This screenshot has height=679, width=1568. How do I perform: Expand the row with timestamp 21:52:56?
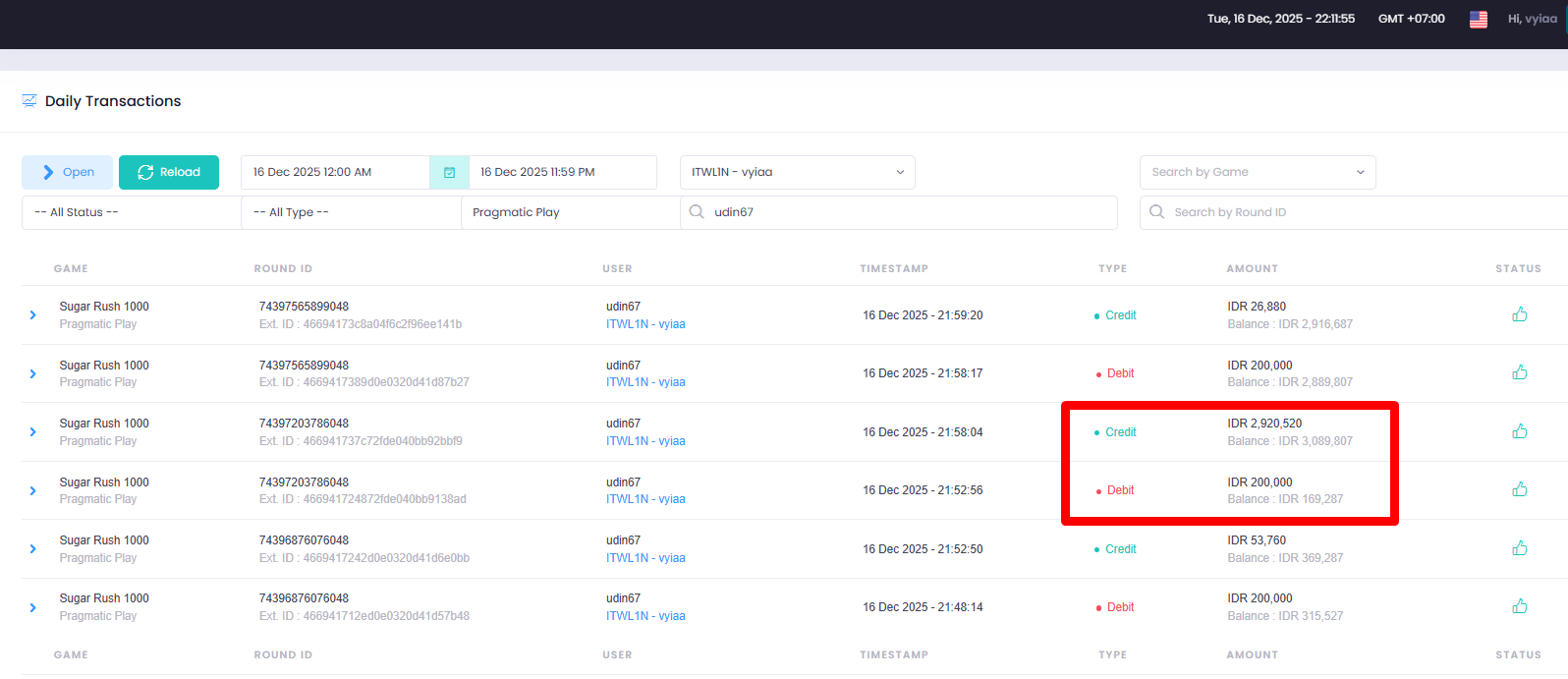pyautogui.click(x=32, y=490)
